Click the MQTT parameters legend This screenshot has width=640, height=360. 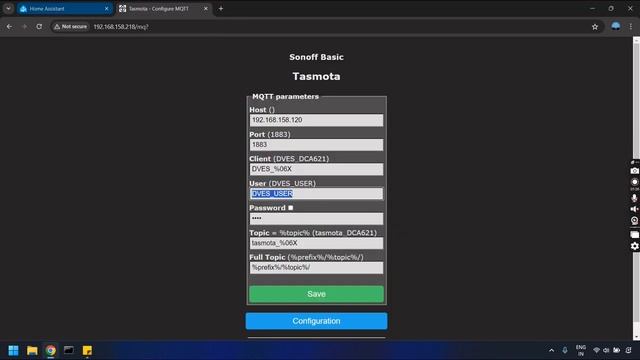(285, 97)
